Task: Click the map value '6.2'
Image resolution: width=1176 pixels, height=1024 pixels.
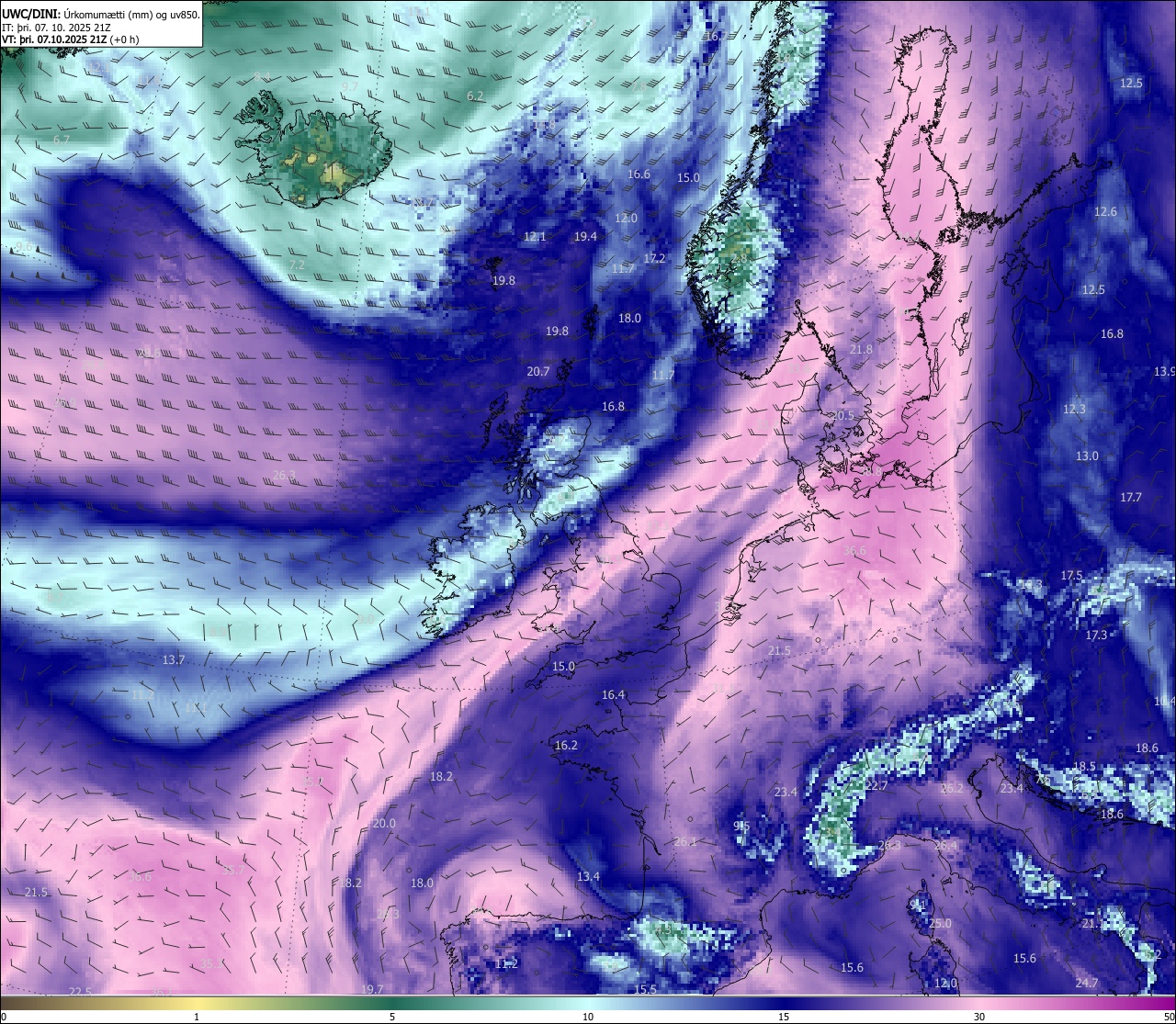Action: [475, 96]
